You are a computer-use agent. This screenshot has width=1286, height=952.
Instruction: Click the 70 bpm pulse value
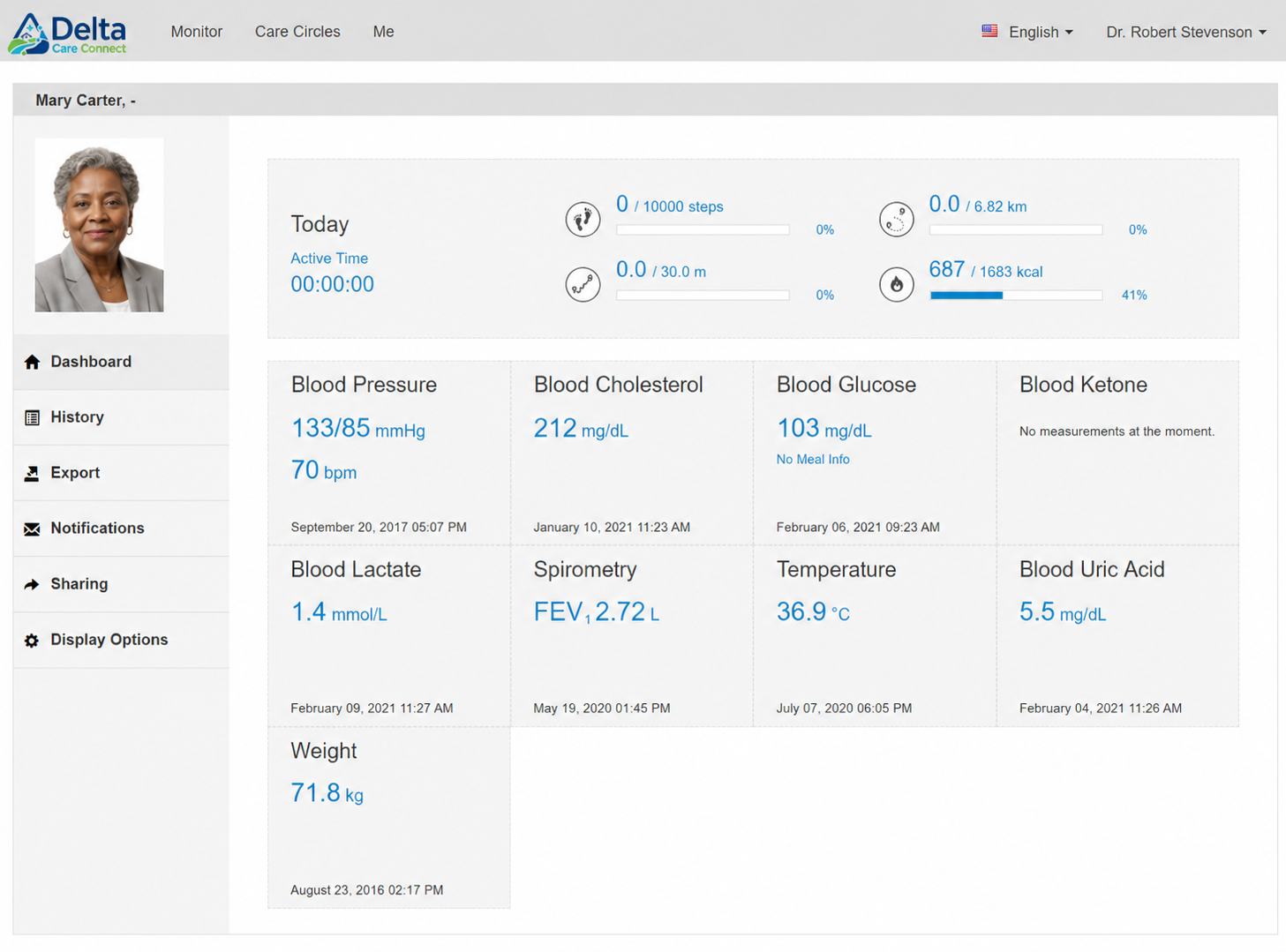point(324,470)
